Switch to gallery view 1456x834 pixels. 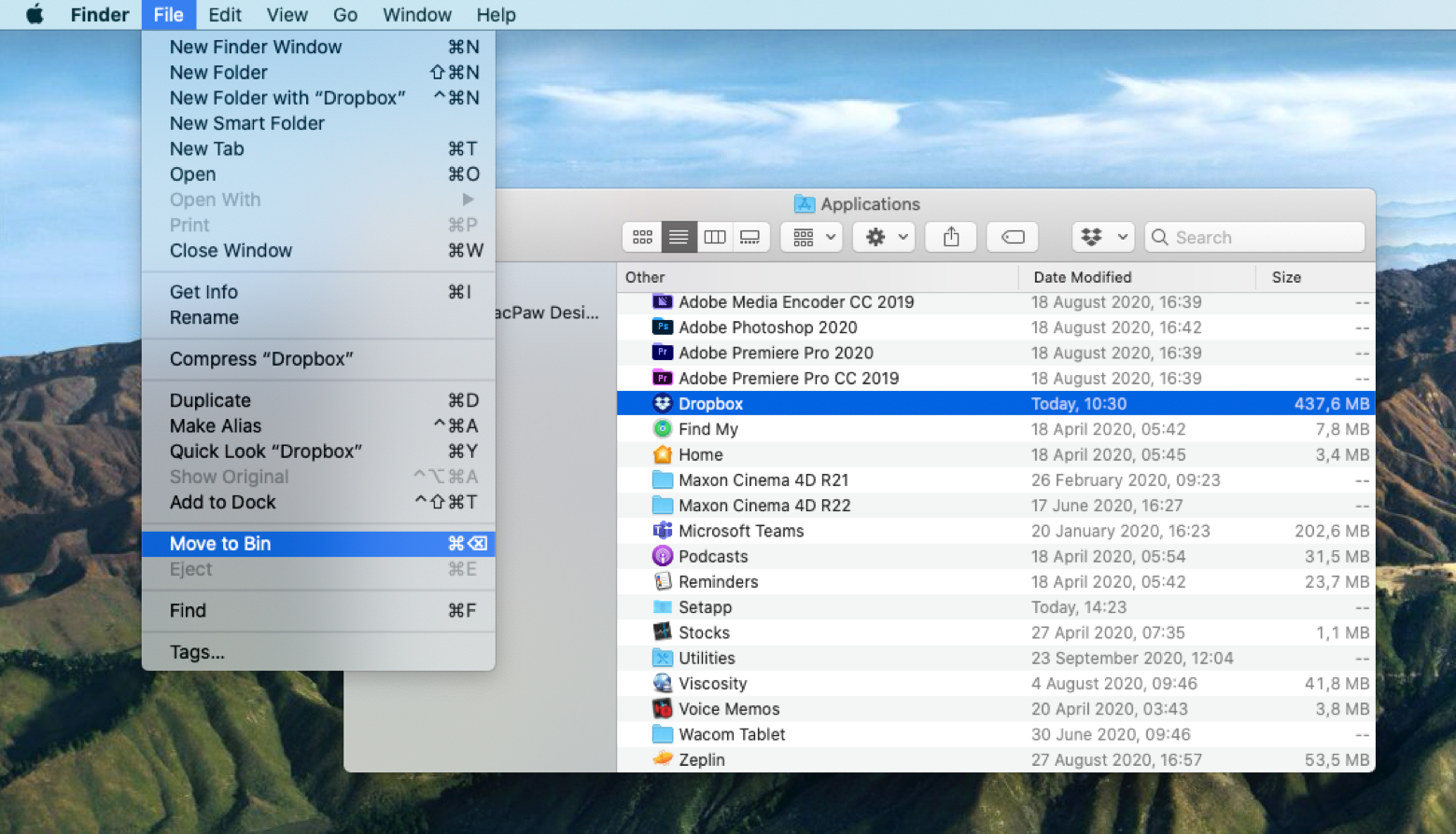(x=750, y=237)
